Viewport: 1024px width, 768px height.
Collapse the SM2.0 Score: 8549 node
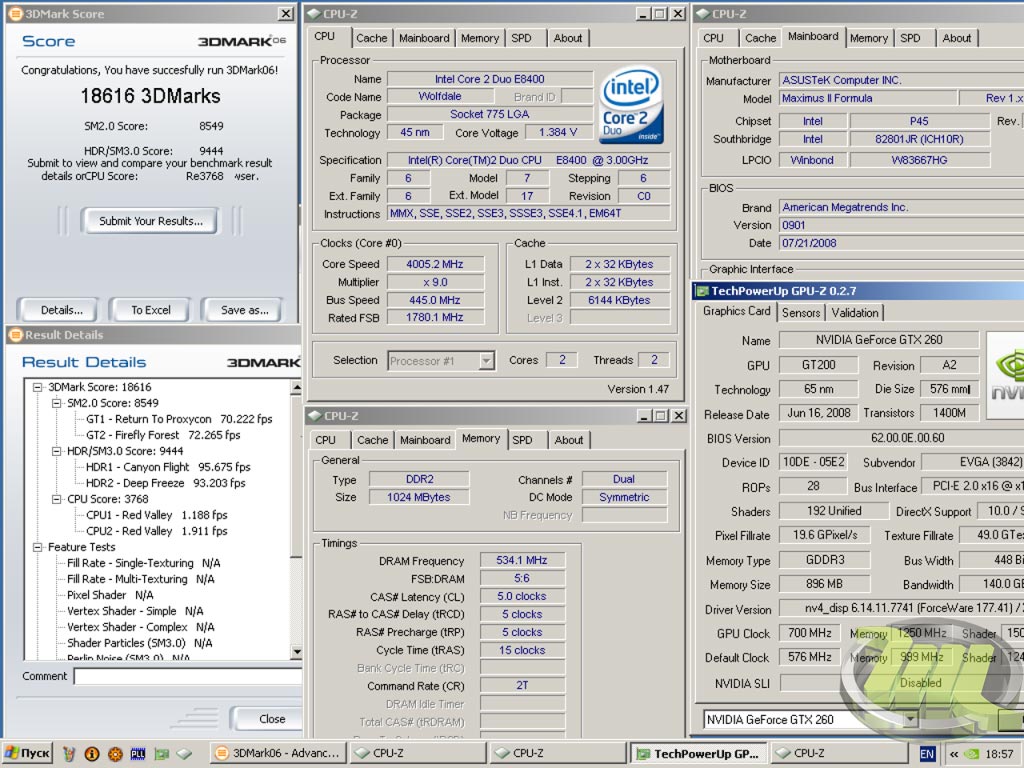(x=57, y=404)
